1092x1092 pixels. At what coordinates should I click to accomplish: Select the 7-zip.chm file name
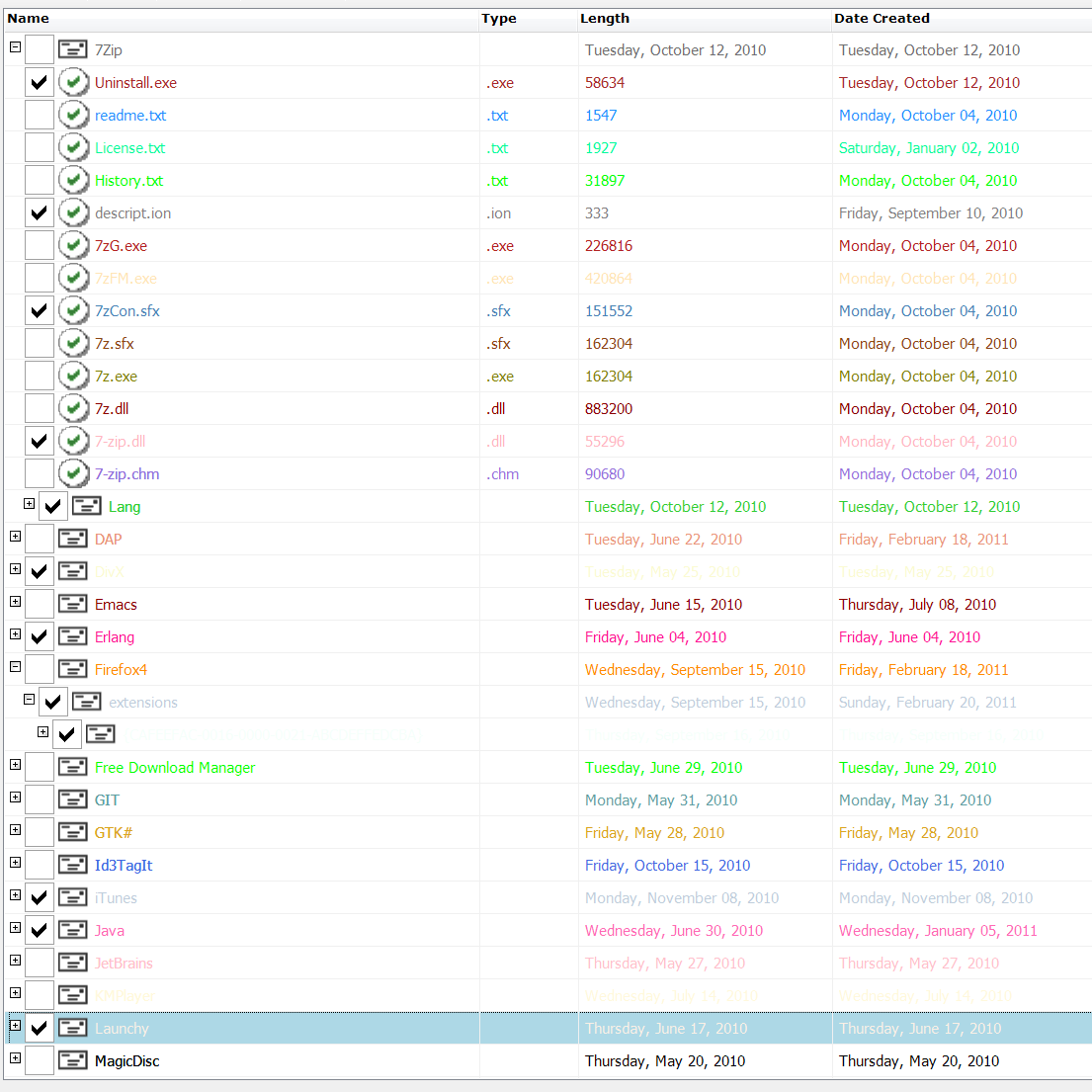[126, 473]
